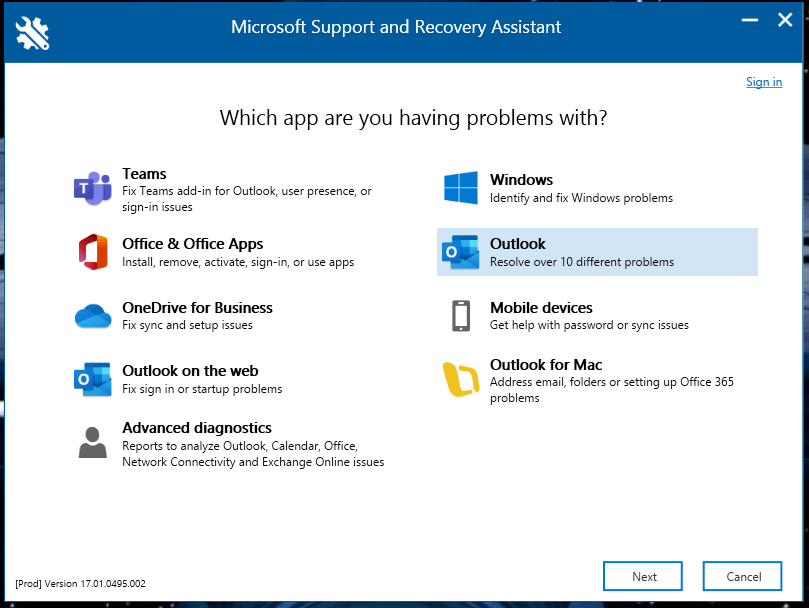Click the highlighted Outlook icon
809x608 pixels.
pyautogui.click(x=461, y=252)
